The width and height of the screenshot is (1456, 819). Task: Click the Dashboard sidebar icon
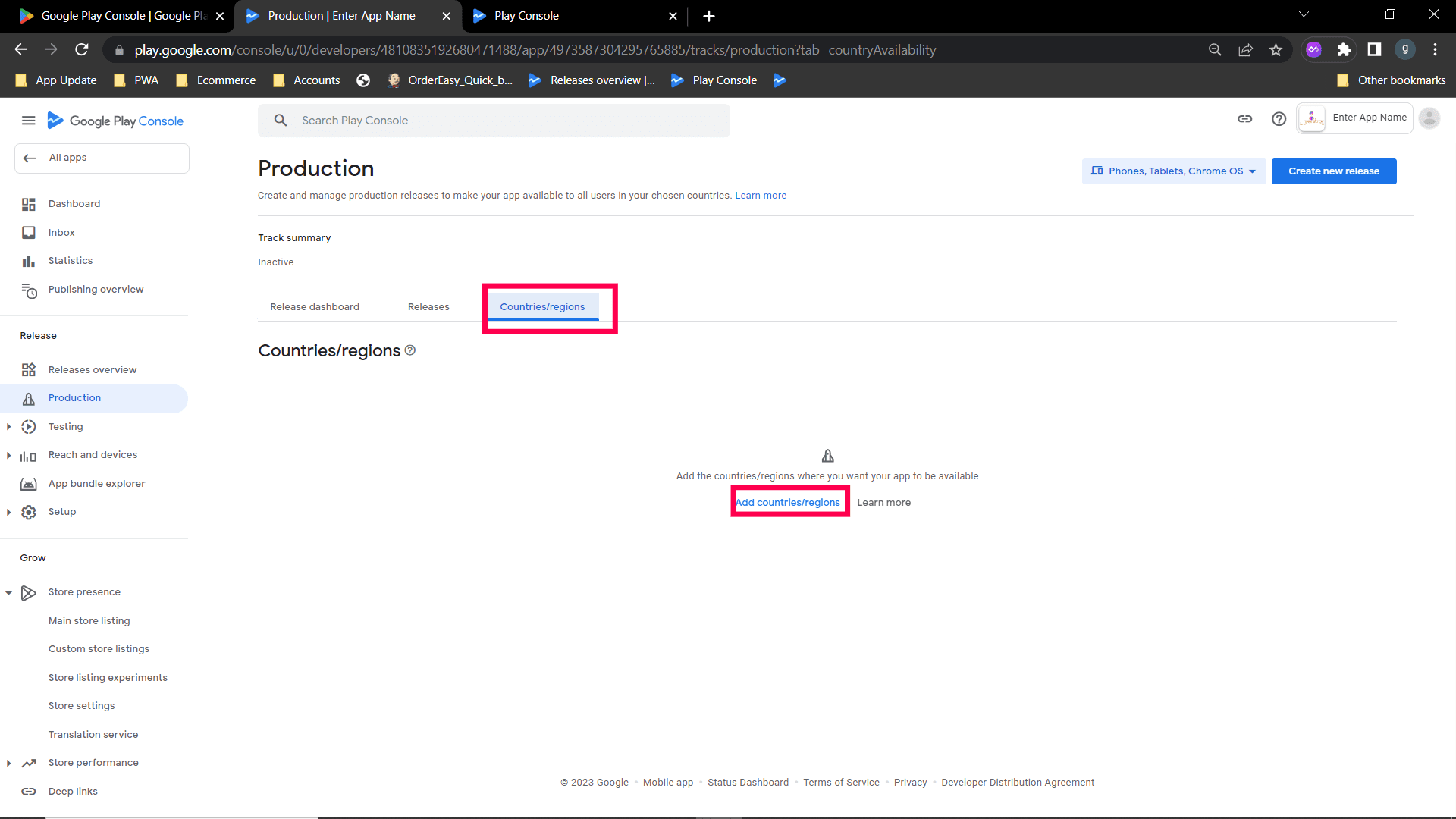tap(29, 204)
